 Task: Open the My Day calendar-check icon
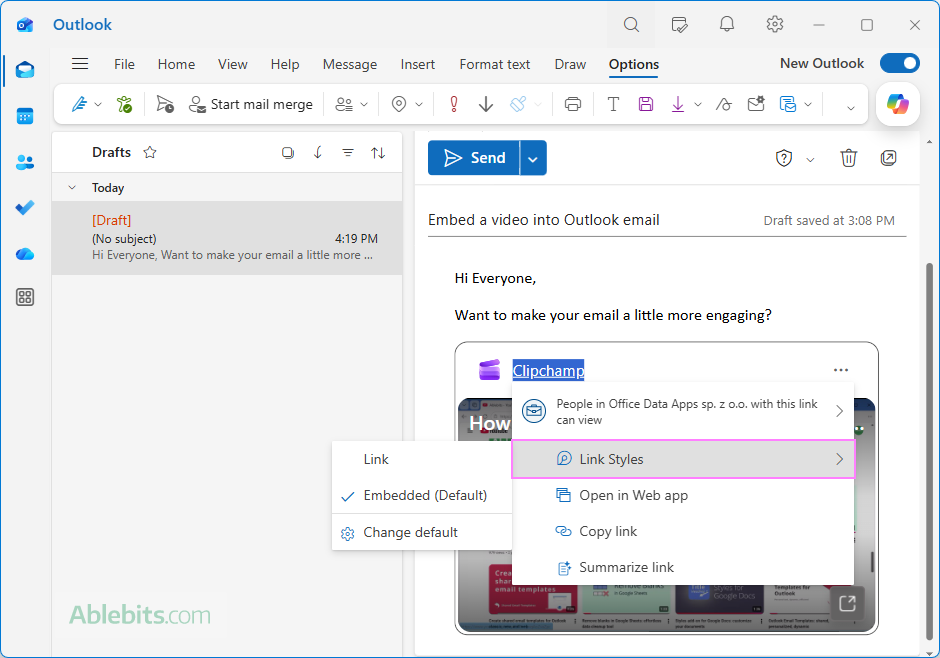coord(679,25)
